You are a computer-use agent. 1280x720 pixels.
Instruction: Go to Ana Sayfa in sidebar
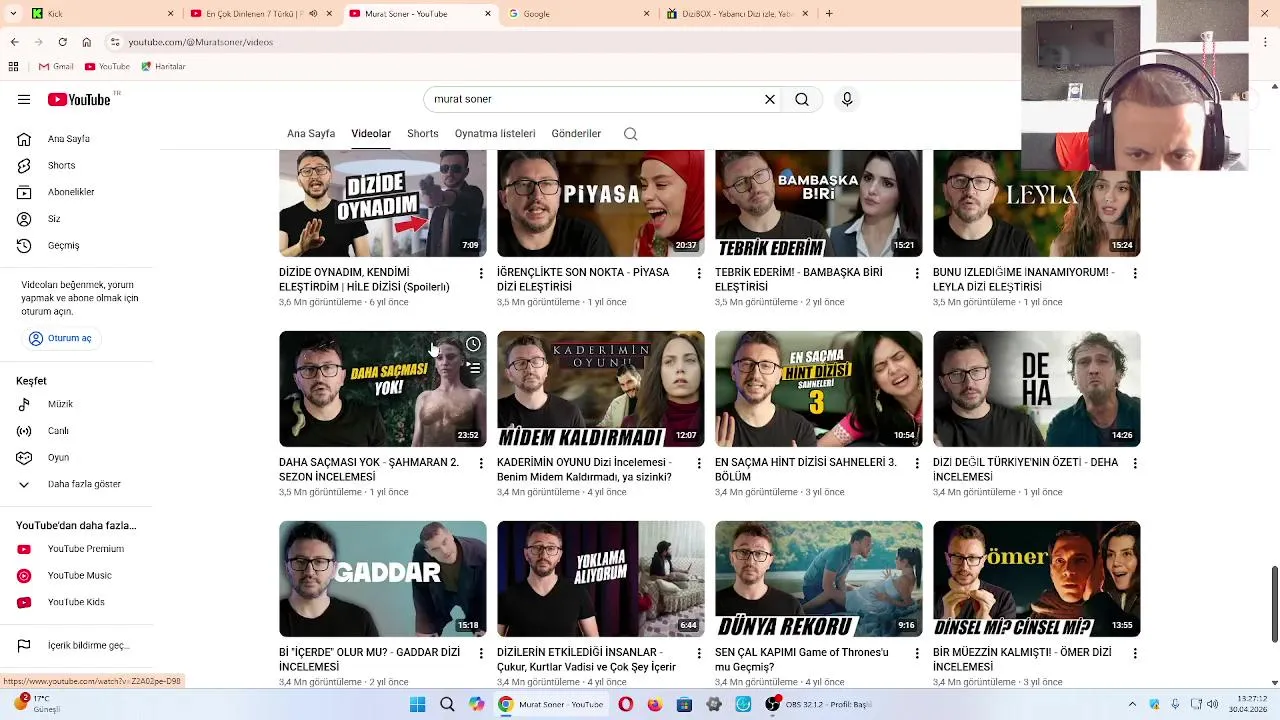(x=70, y=139)
